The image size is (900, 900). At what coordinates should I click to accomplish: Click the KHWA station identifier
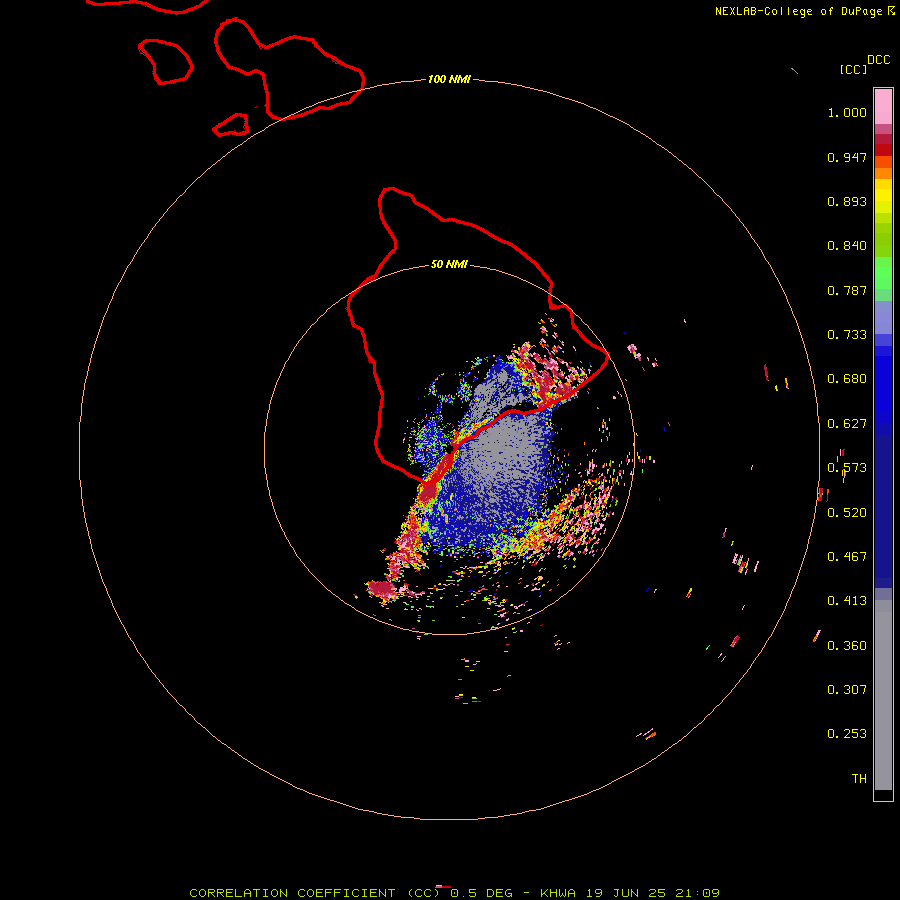[557, 893]
